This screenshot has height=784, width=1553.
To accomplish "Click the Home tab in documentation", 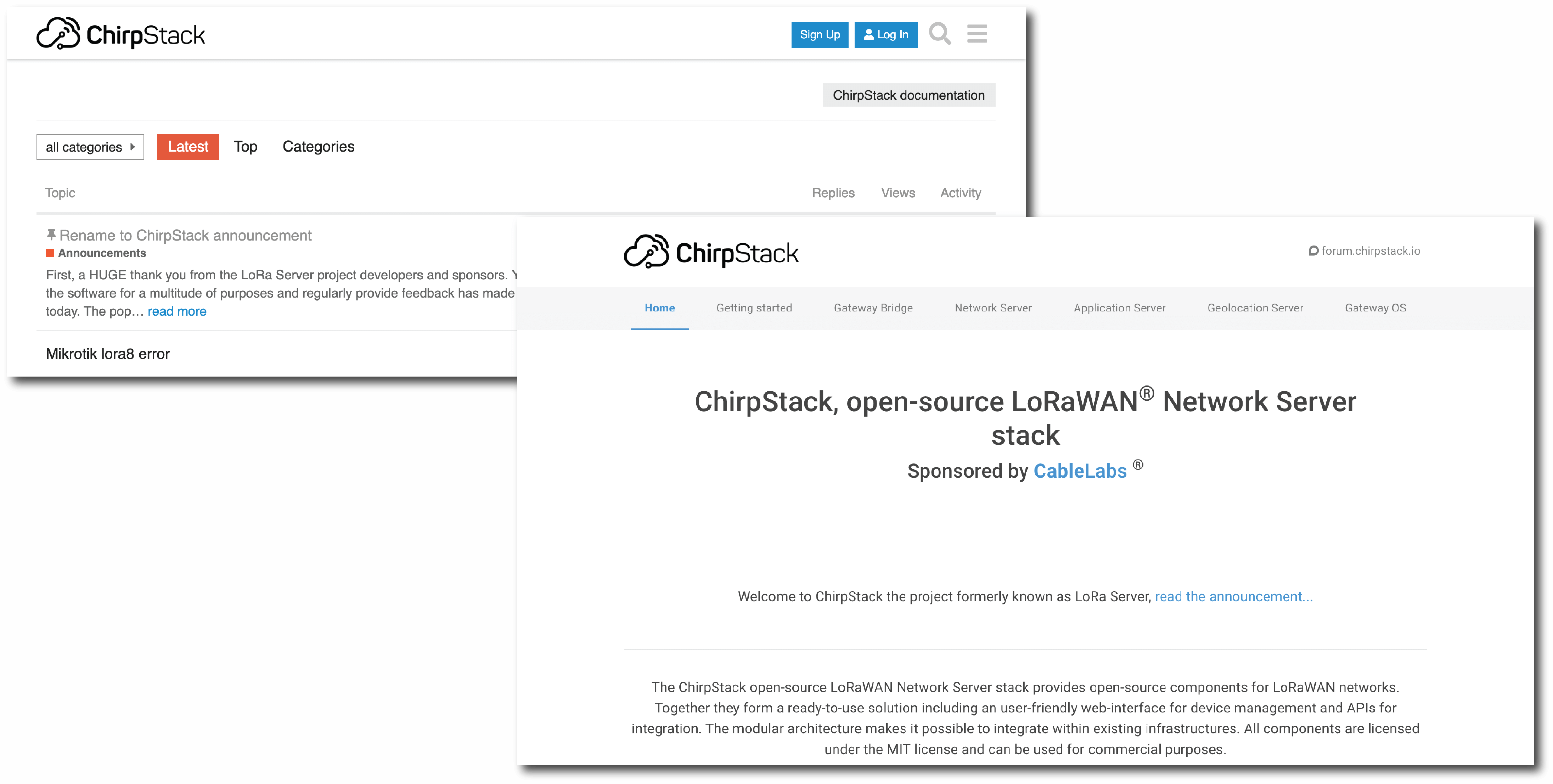I will (660, 307).
